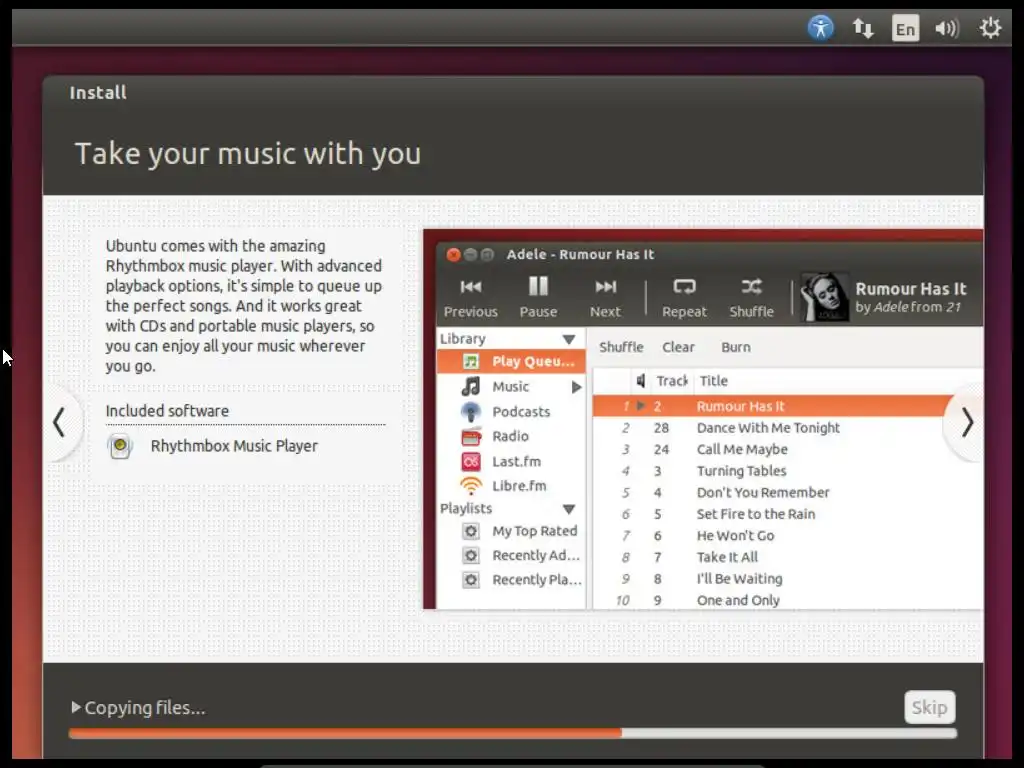The width and height of the screenshot is (1024, 768).
Task: Open the Recently Played playlist
Action: [x=511, y=579]
